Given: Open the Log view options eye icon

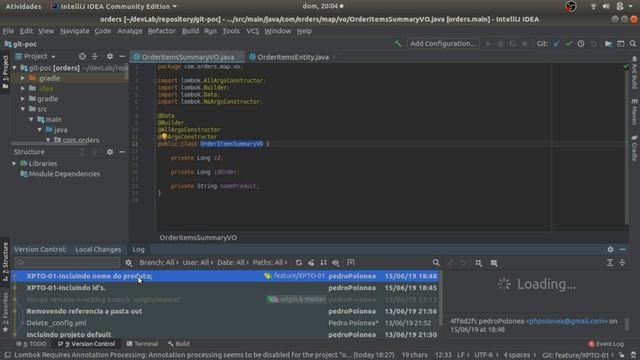Looking at the screenshot, I should pos(336,263).
